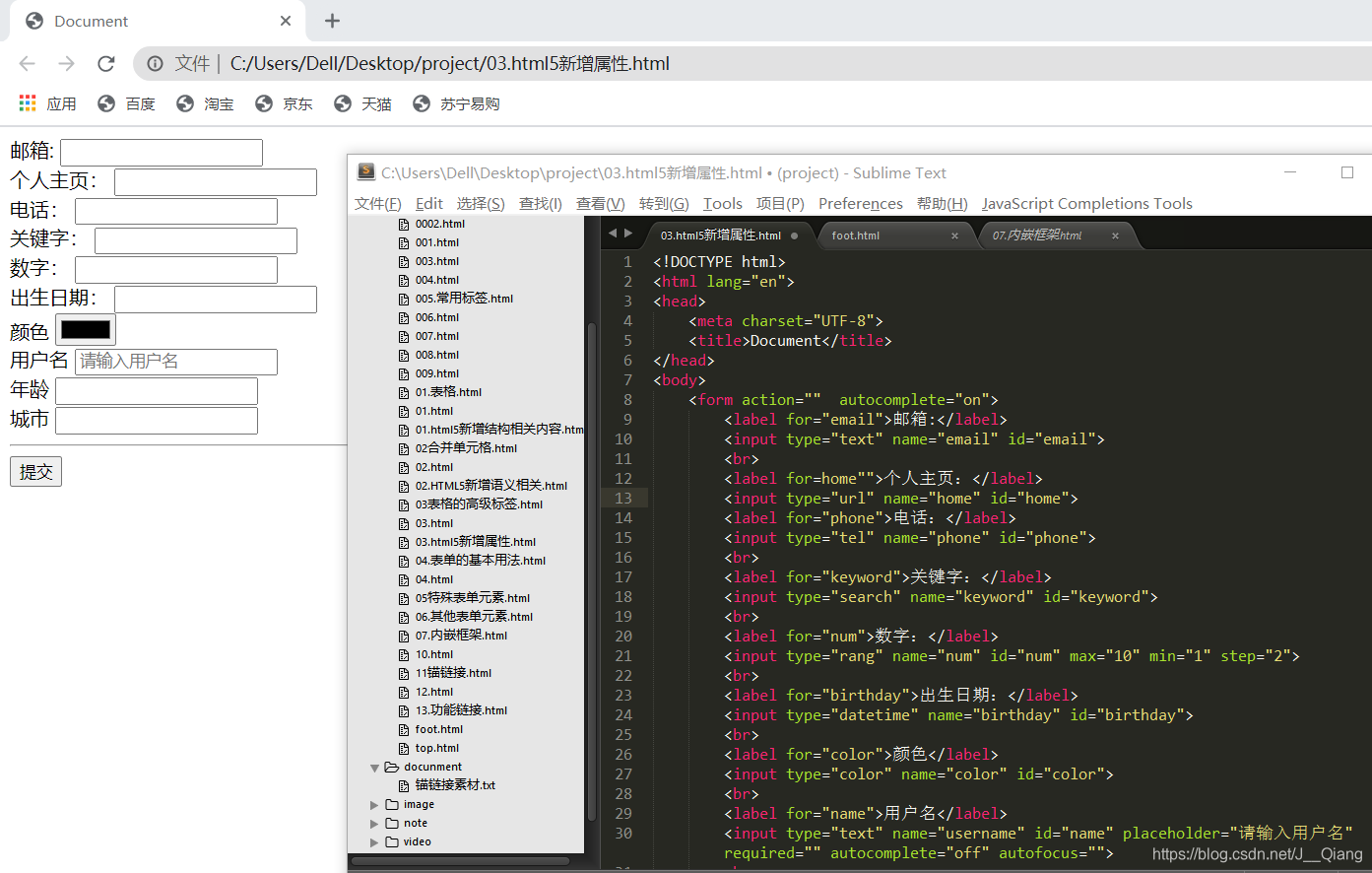Open the Preferences menu

[861, 204]
